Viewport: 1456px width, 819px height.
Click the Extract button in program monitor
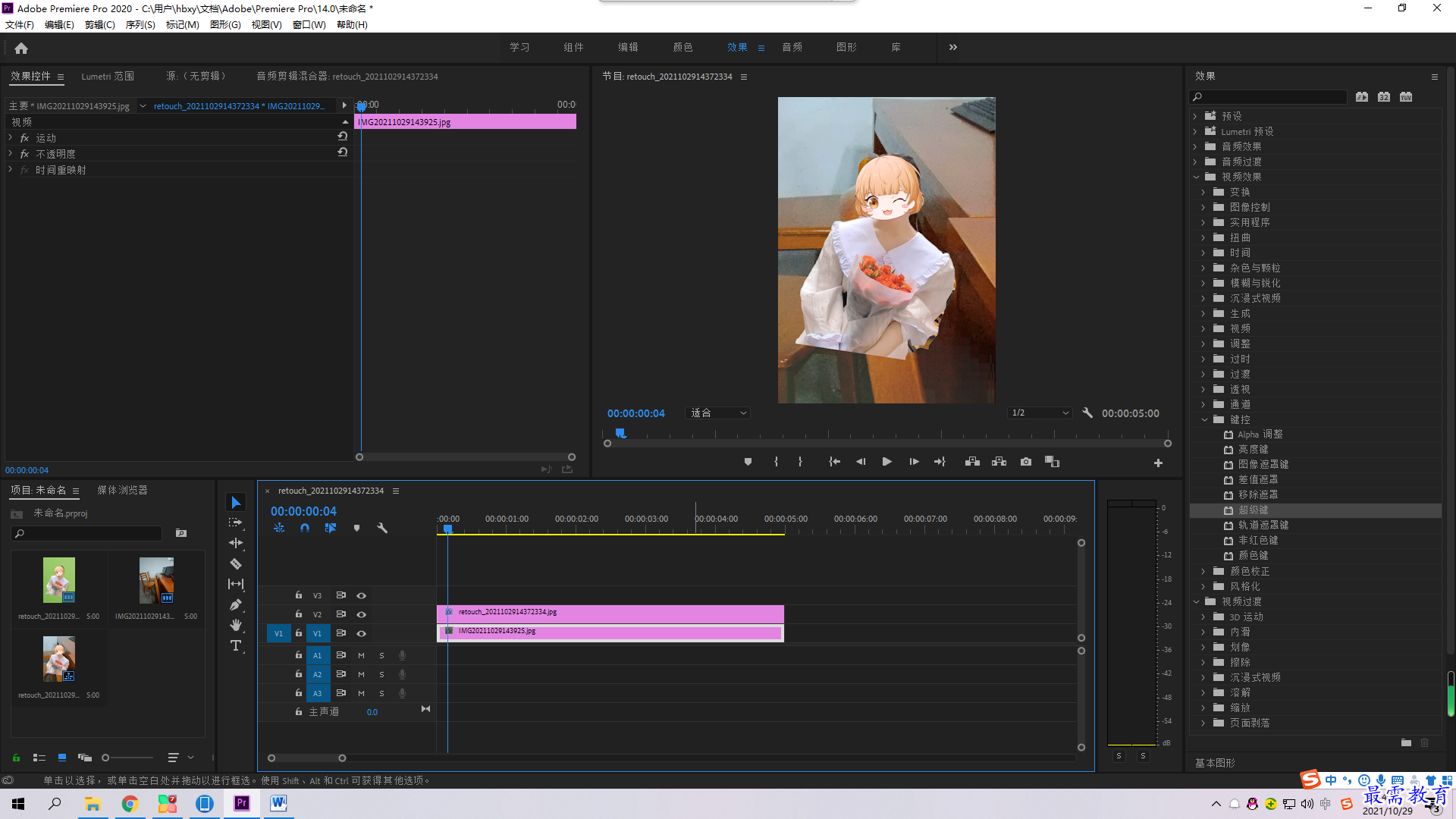[x=999, y=462]
